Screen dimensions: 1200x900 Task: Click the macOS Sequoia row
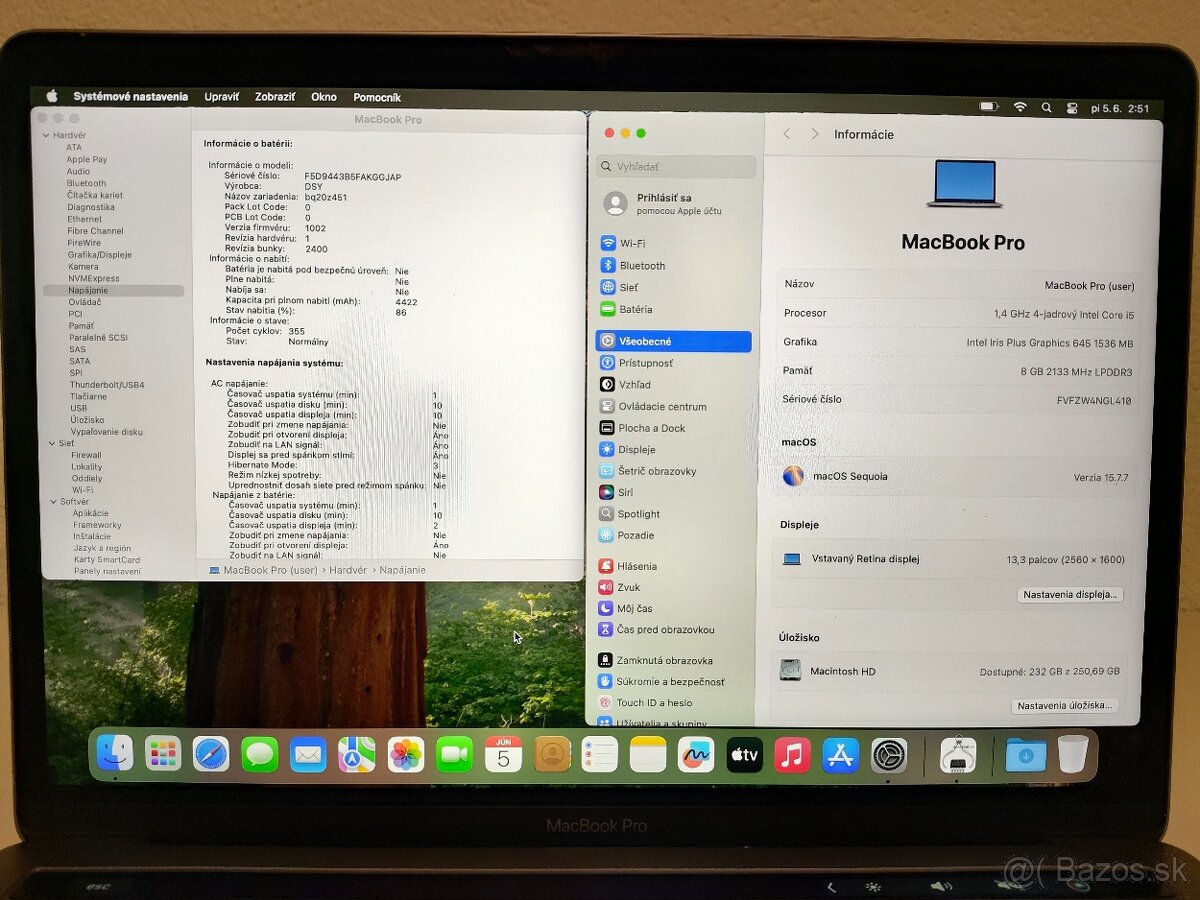point(956,477)
